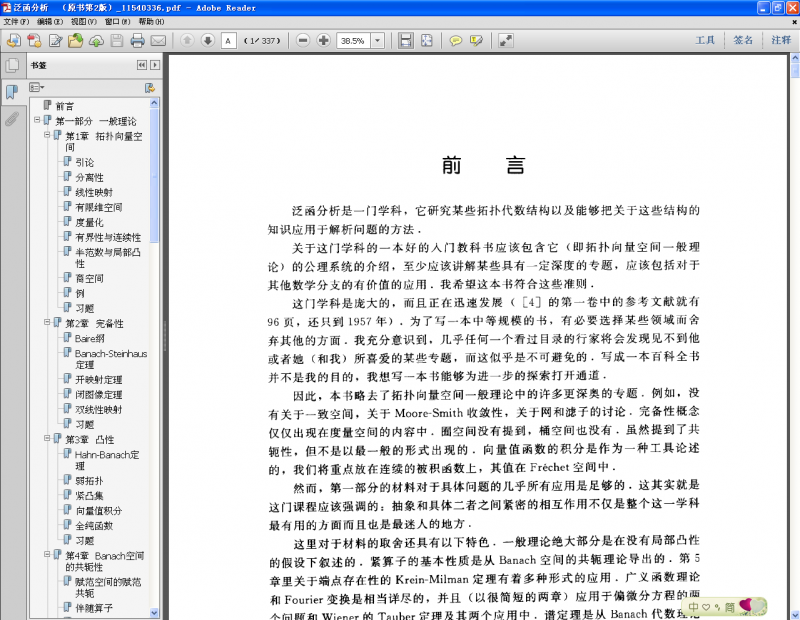Image resolution: width=800 pixels, height=620 pixels.
Task: Collapse the 第4章 Banach空间的共轭性 node
Action: point(47,554)
